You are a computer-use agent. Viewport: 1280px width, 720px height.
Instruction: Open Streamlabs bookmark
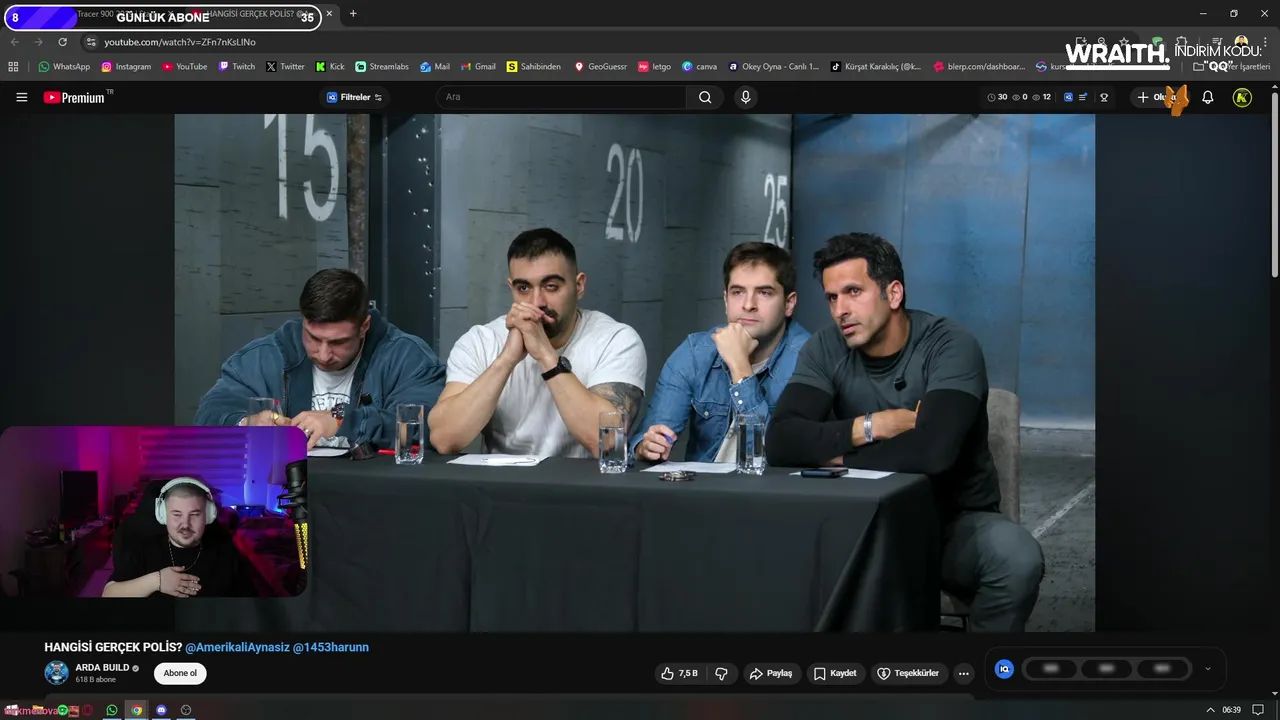coord(382,66)
